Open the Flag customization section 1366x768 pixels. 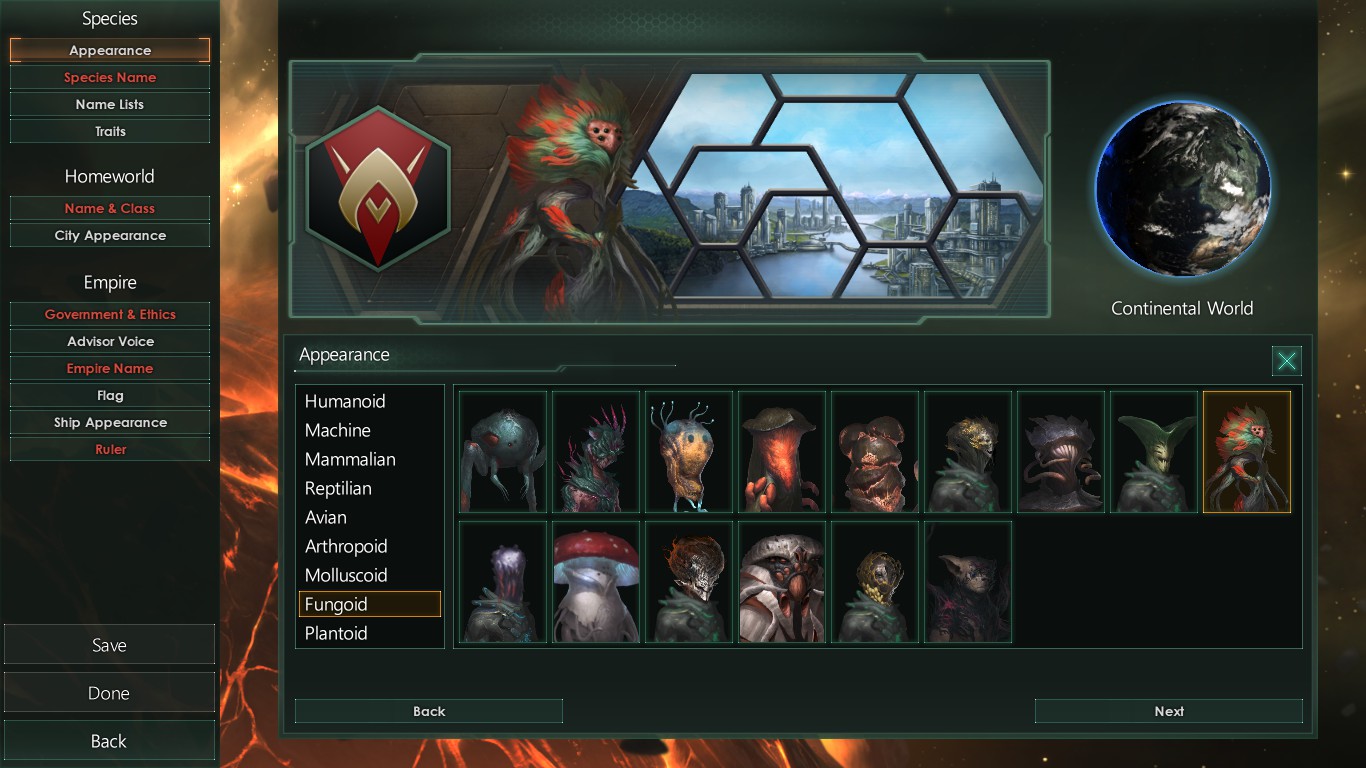point(110,395)
